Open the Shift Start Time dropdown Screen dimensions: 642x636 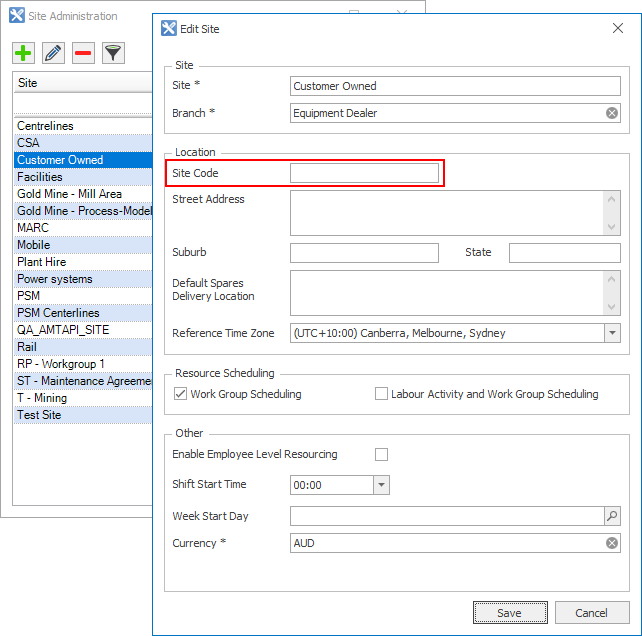pos(380,485)
